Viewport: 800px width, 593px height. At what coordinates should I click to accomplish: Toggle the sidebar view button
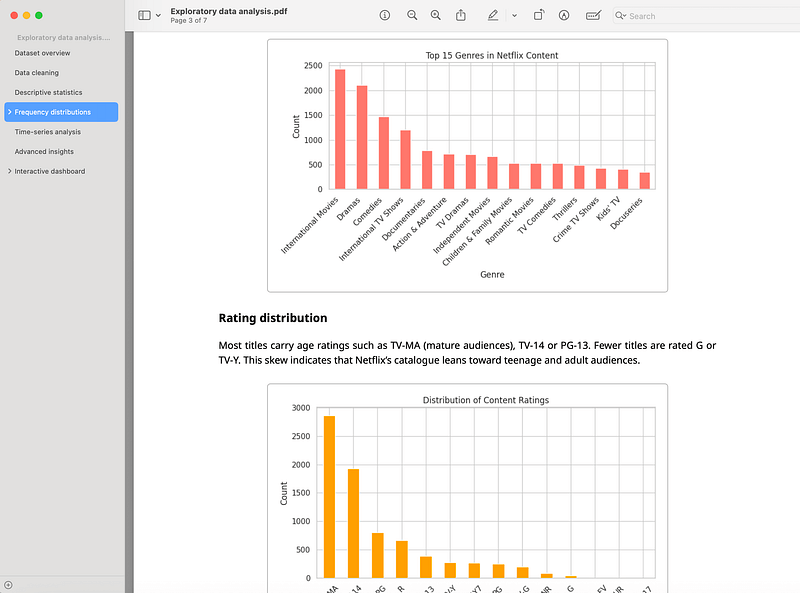144,15
